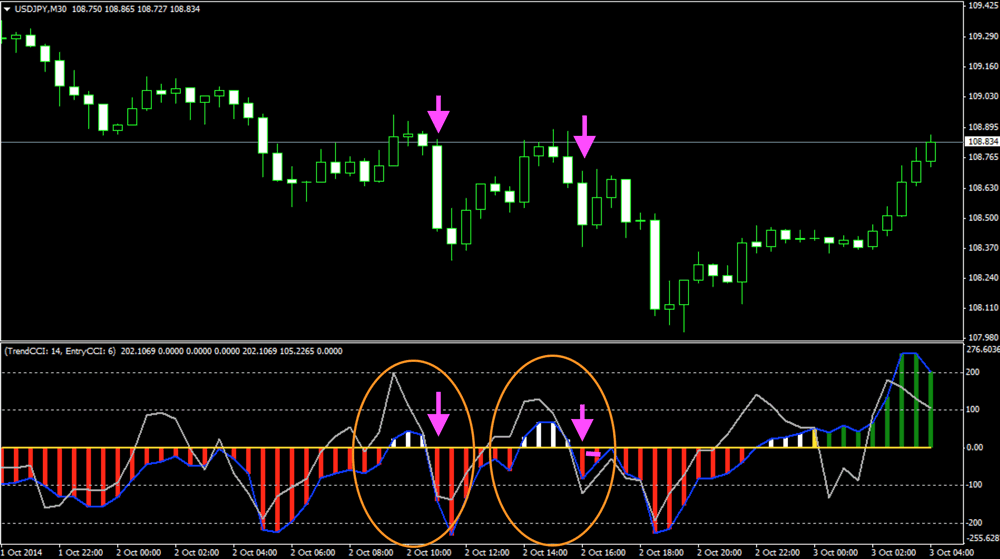Click the 2 Oct 20:00 time label
Viewport: 1000px width, 559px height.
click(719, 553)
